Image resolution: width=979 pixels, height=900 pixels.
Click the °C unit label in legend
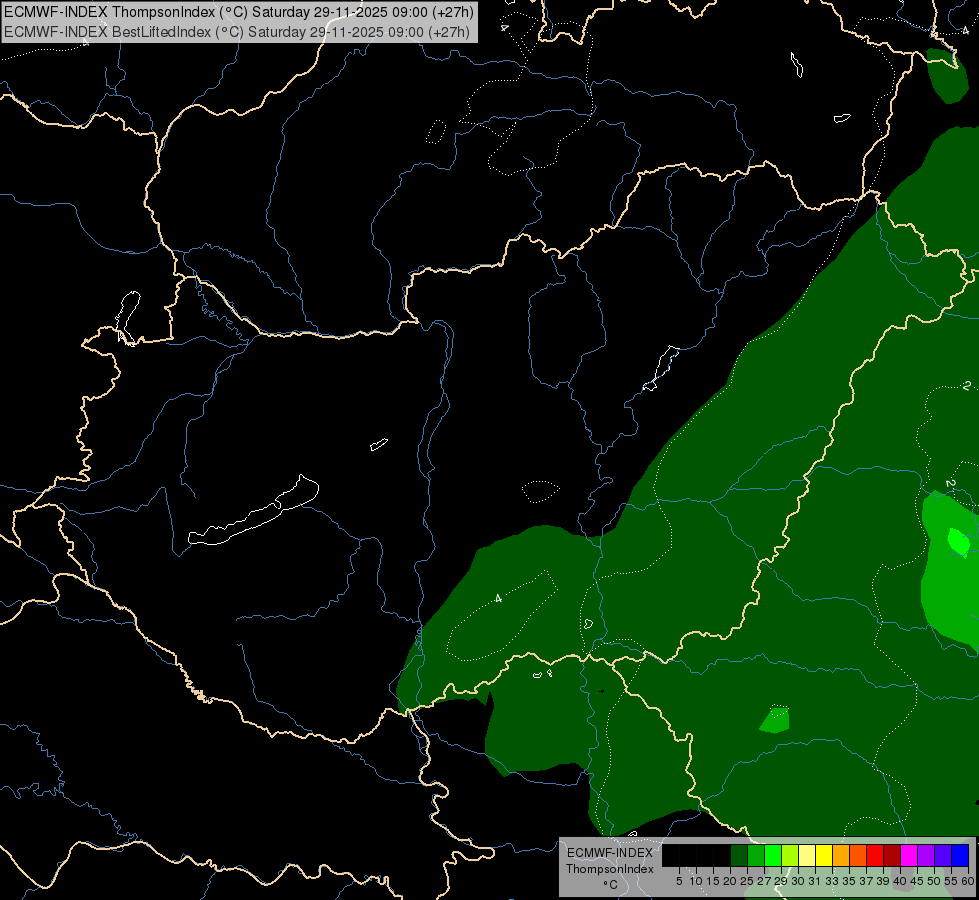pyautogui.click(x=611, y=885)
